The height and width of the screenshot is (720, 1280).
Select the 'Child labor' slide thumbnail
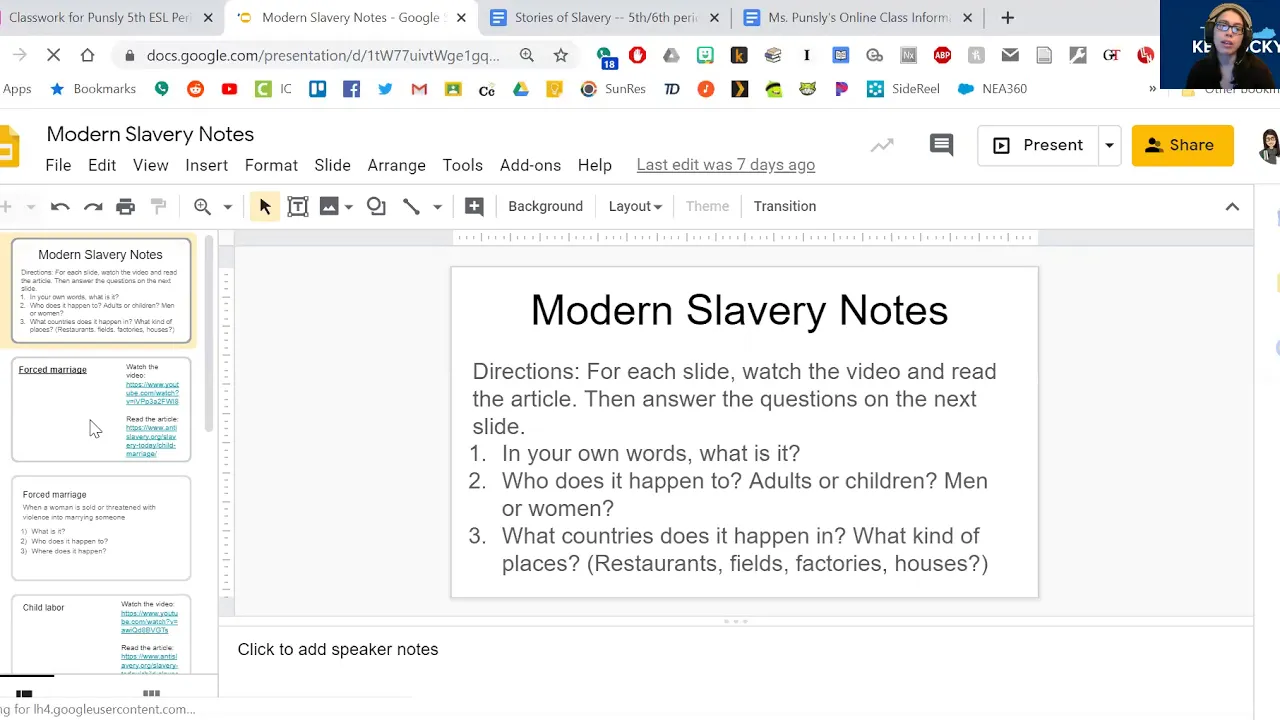101,635
